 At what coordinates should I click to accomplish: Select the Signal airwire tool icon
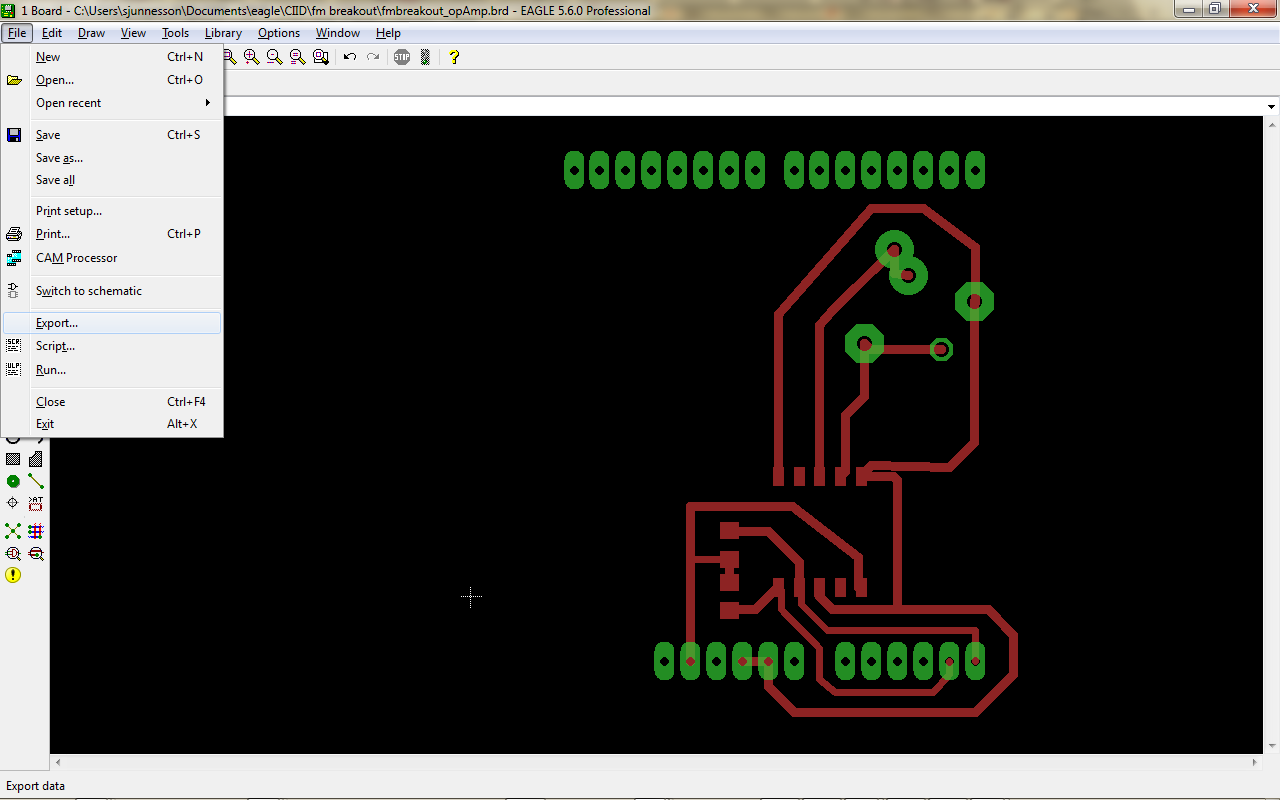point(36,481)
